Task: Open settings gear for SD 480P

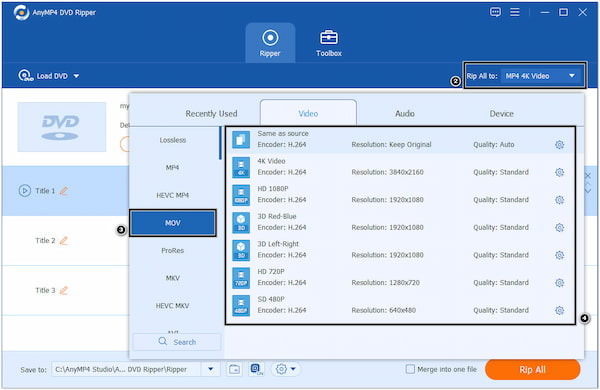Action: tap(559, 310)
